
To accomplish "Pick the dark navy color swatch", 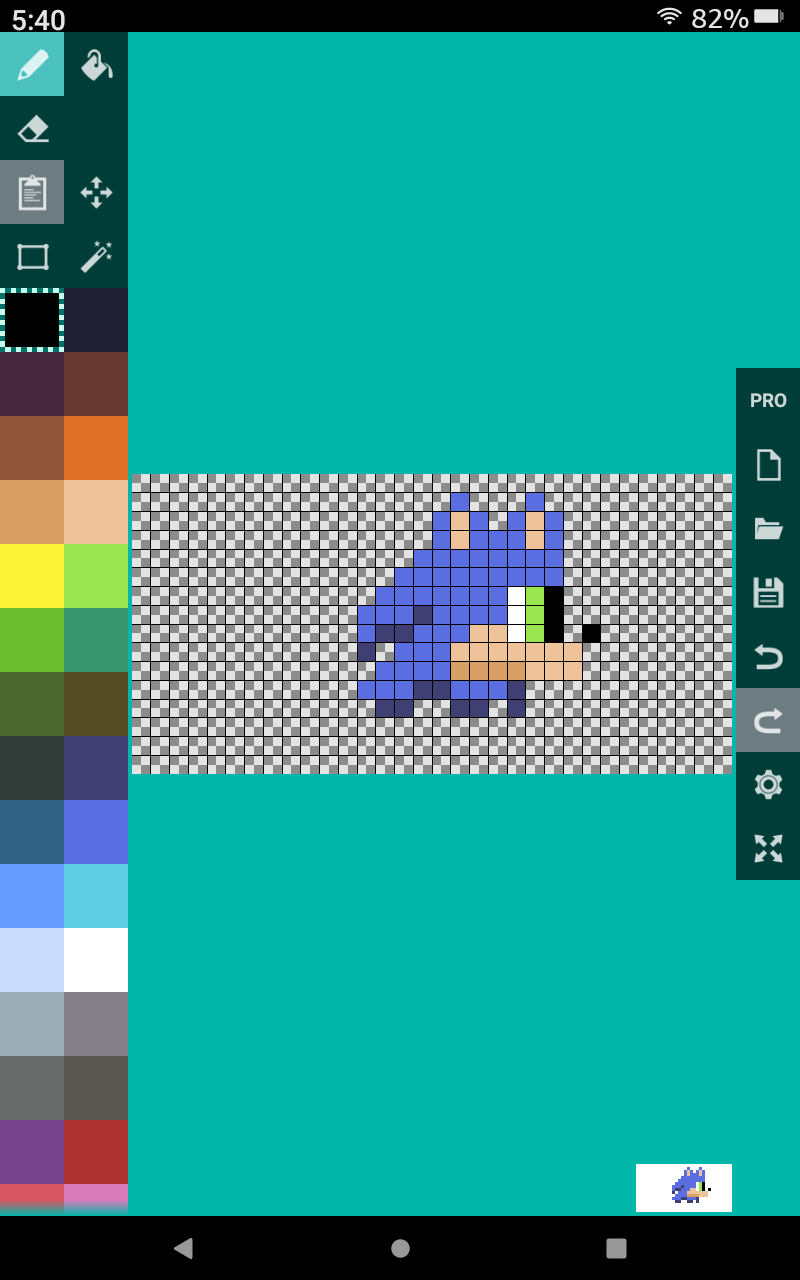I will click(96, 320).
